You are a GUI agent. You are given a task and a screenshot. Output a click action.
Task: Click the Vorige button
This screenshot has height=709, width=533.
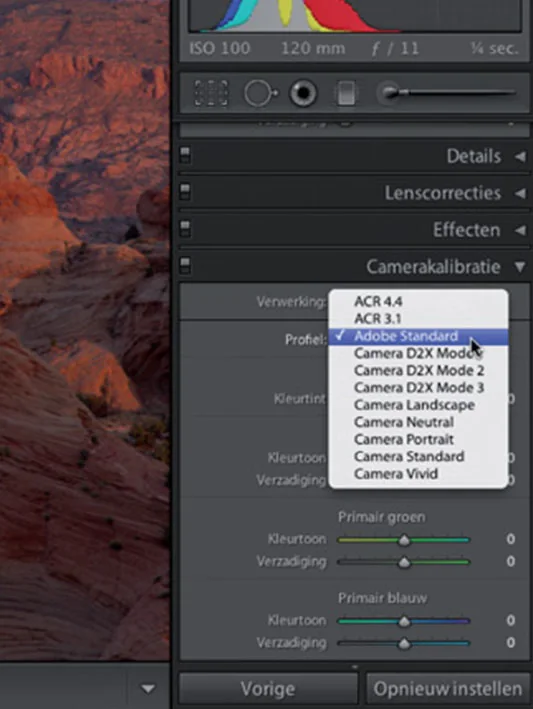[x=268, y=689]
